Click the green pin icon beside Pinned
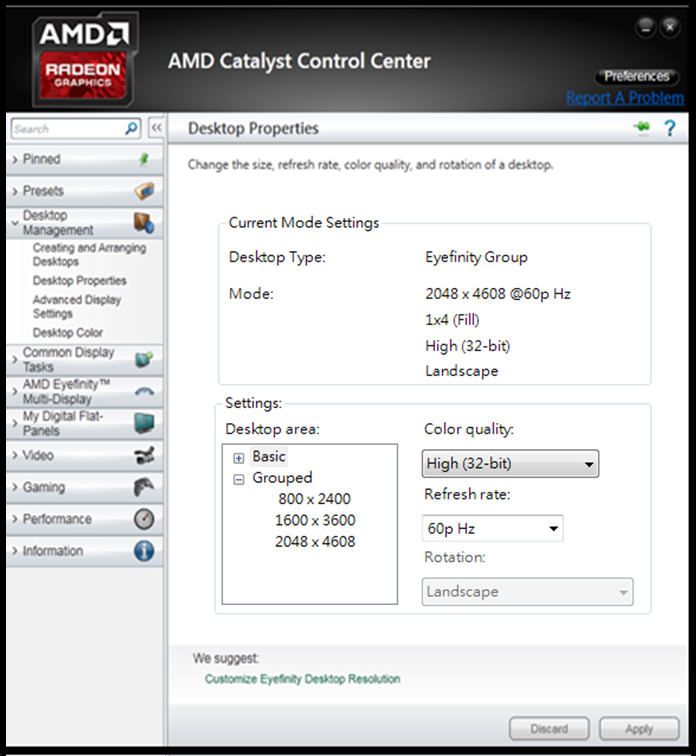The height and width of the screenshot is (756, 696). point(144,159)
